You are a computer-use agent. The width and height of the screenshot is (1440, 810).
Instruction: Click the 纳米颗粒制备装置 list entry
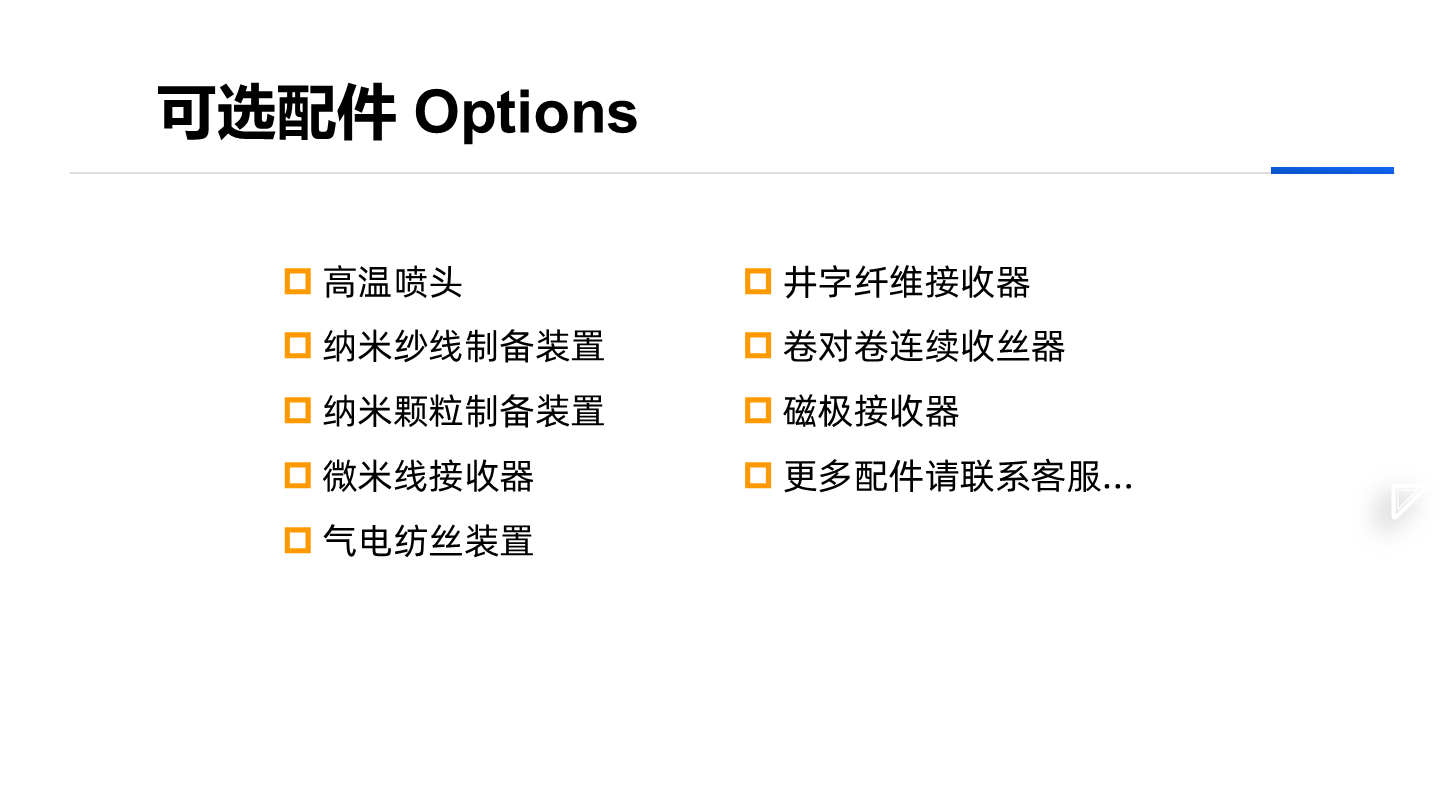tap(463, 412)
